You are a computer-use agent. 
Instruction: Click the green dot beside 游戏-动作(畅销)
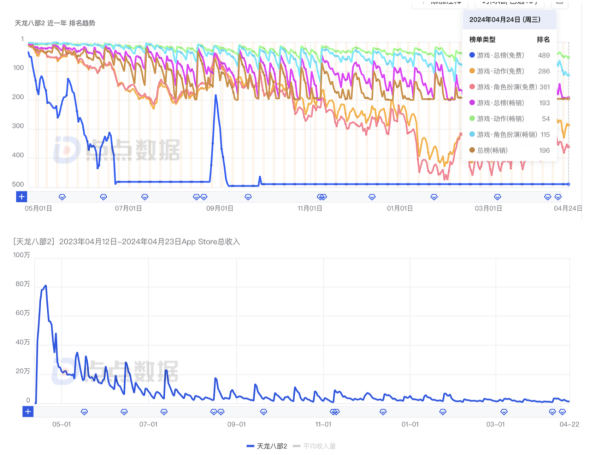click(472, 118)
